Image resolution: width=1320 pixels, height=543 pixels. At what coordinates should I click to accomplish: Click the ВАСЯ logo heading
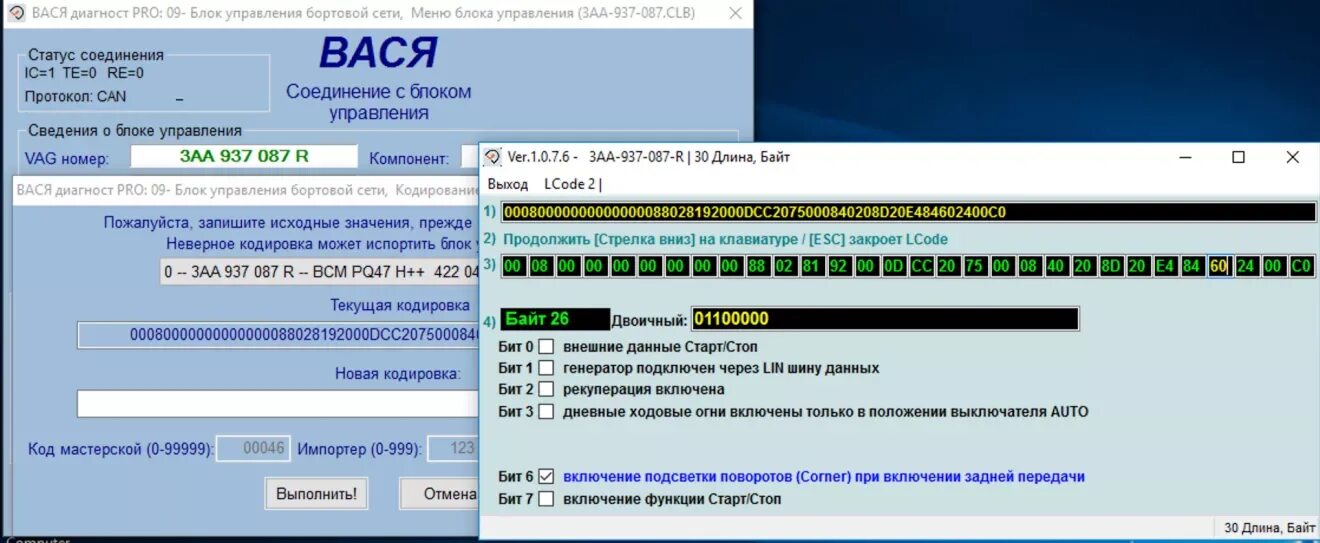[x=378, y=54]
